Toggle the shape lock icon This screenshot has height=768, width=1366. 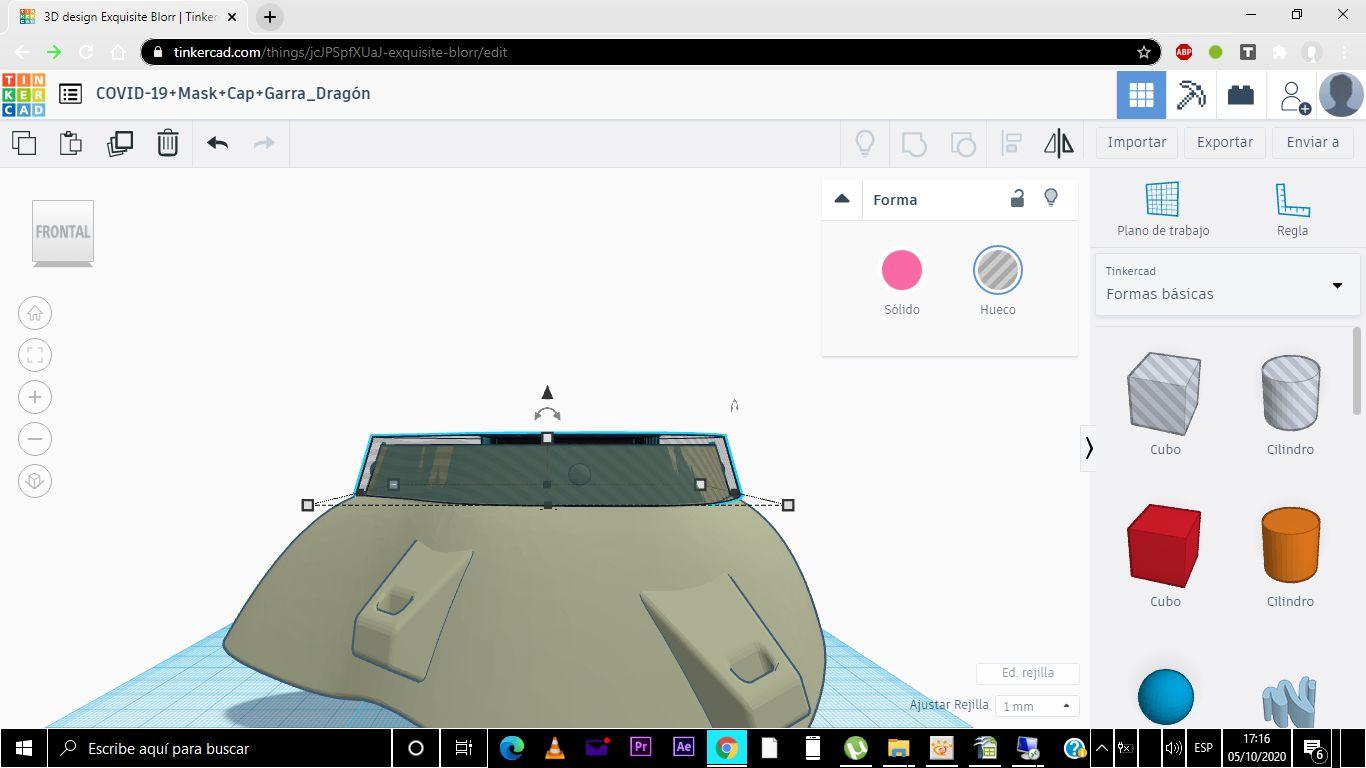[1017, 199]
